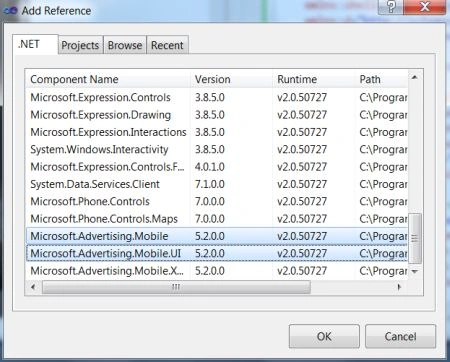Click version 4.0.1.0 cell
450x362 pixels.
click(x=210, y=167)
